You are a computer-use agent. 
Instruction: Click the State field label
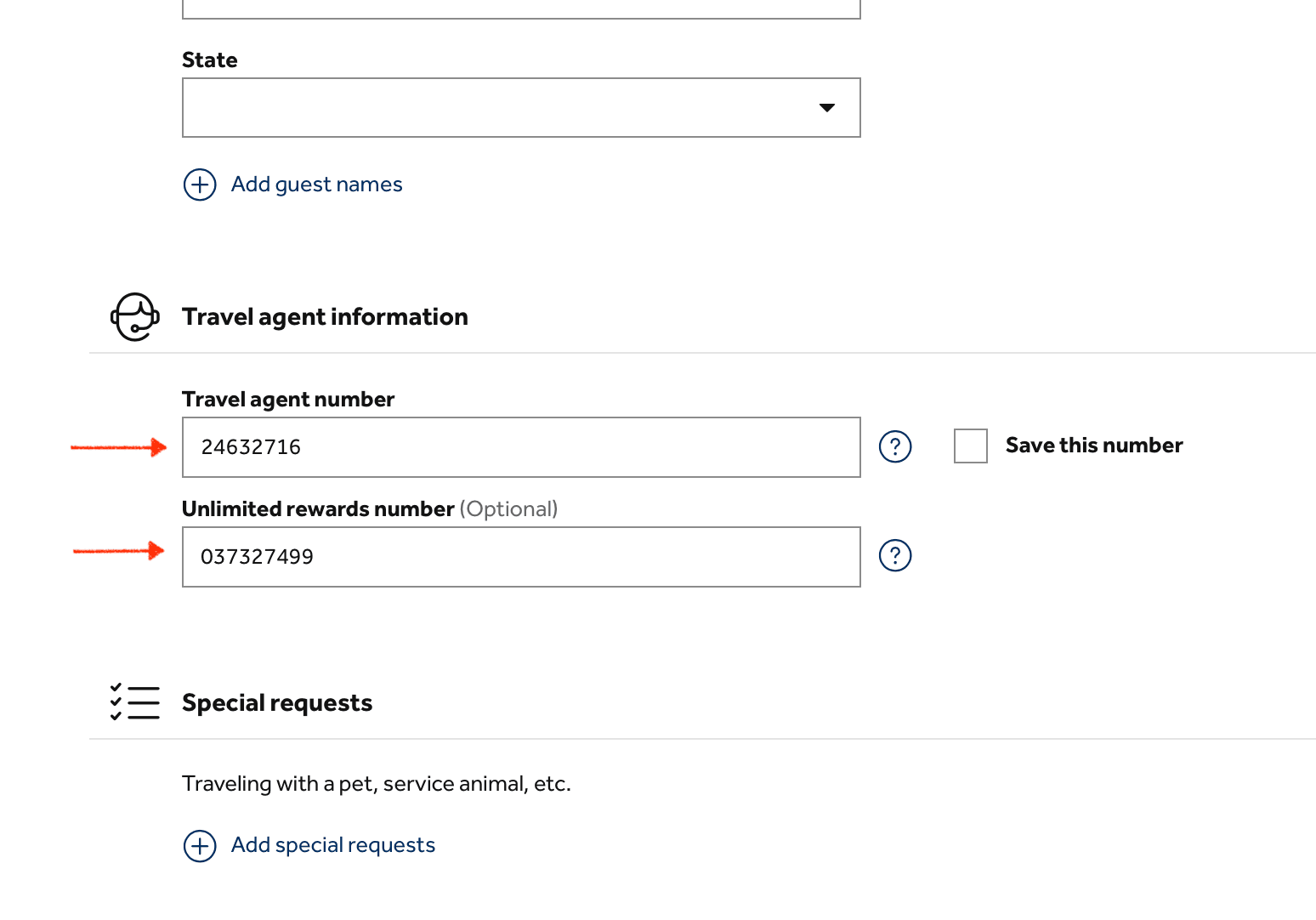point(209,60)
